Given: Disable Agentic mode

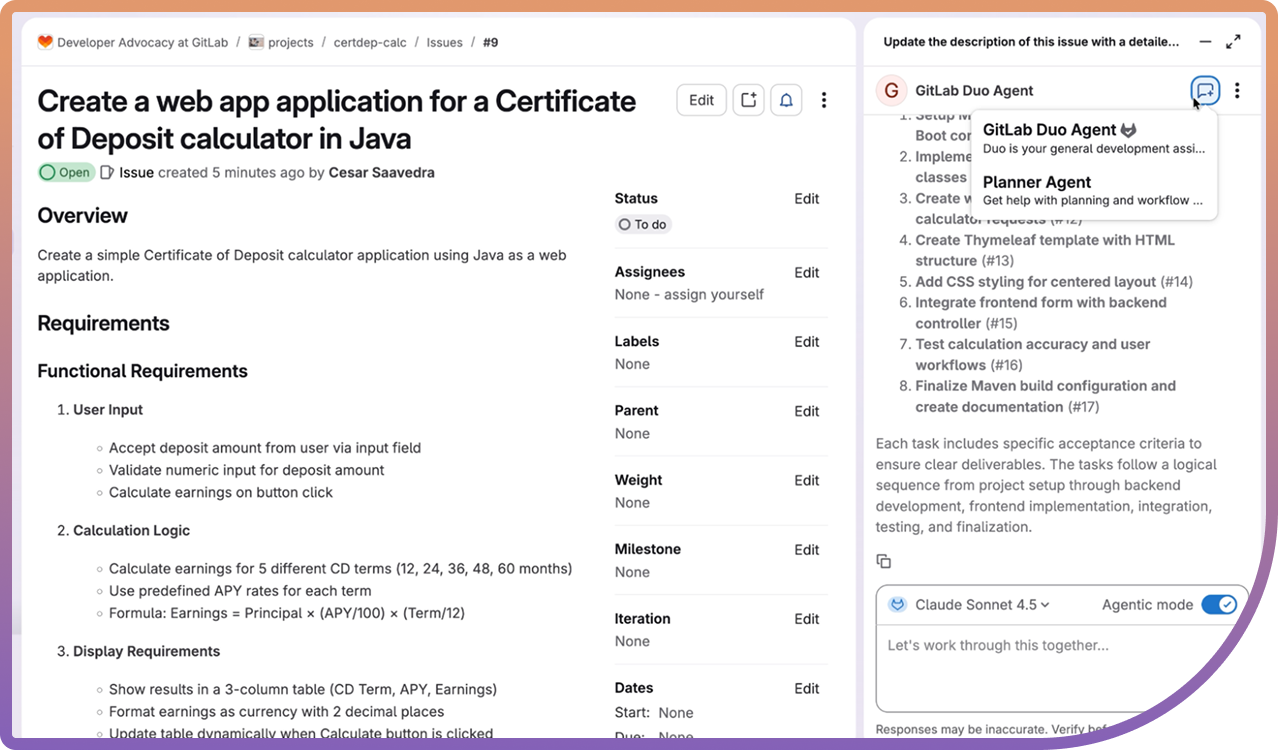Looking at the screenshot, I should (x=1221, y=604).
